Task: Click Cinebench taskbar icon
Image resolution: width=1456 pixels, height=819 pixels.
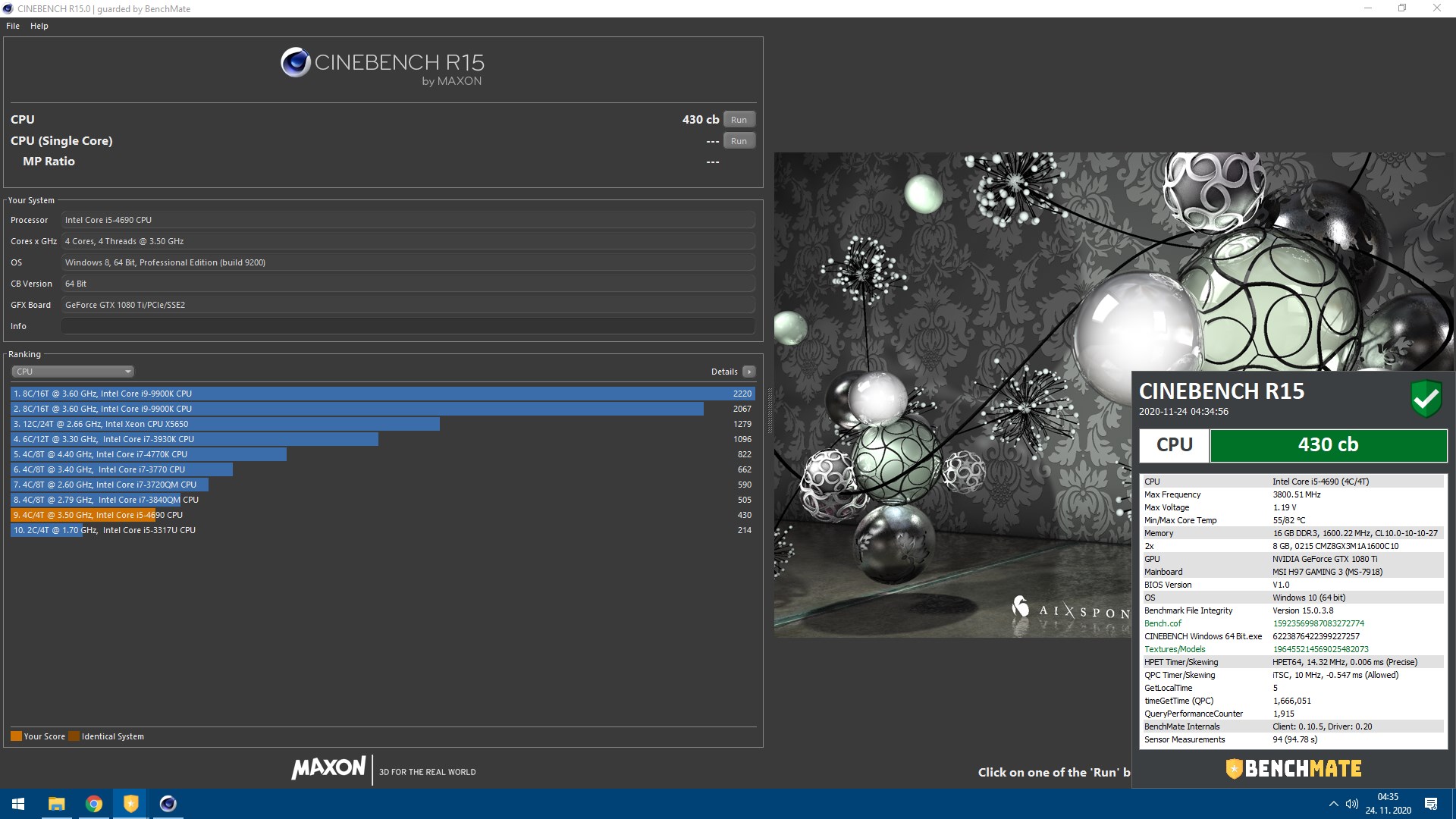Action: click(168, 804)
